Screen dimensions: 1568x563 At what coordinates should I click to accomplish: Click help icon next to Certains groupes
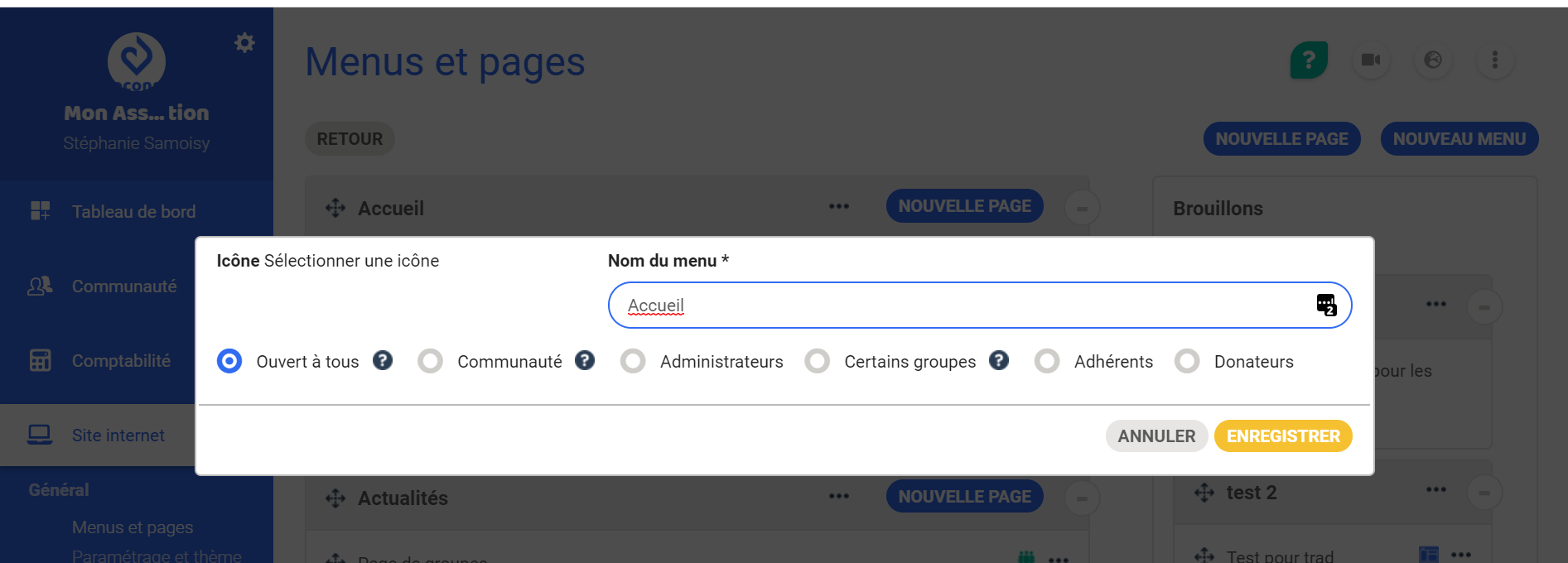[x=999, y=360]
